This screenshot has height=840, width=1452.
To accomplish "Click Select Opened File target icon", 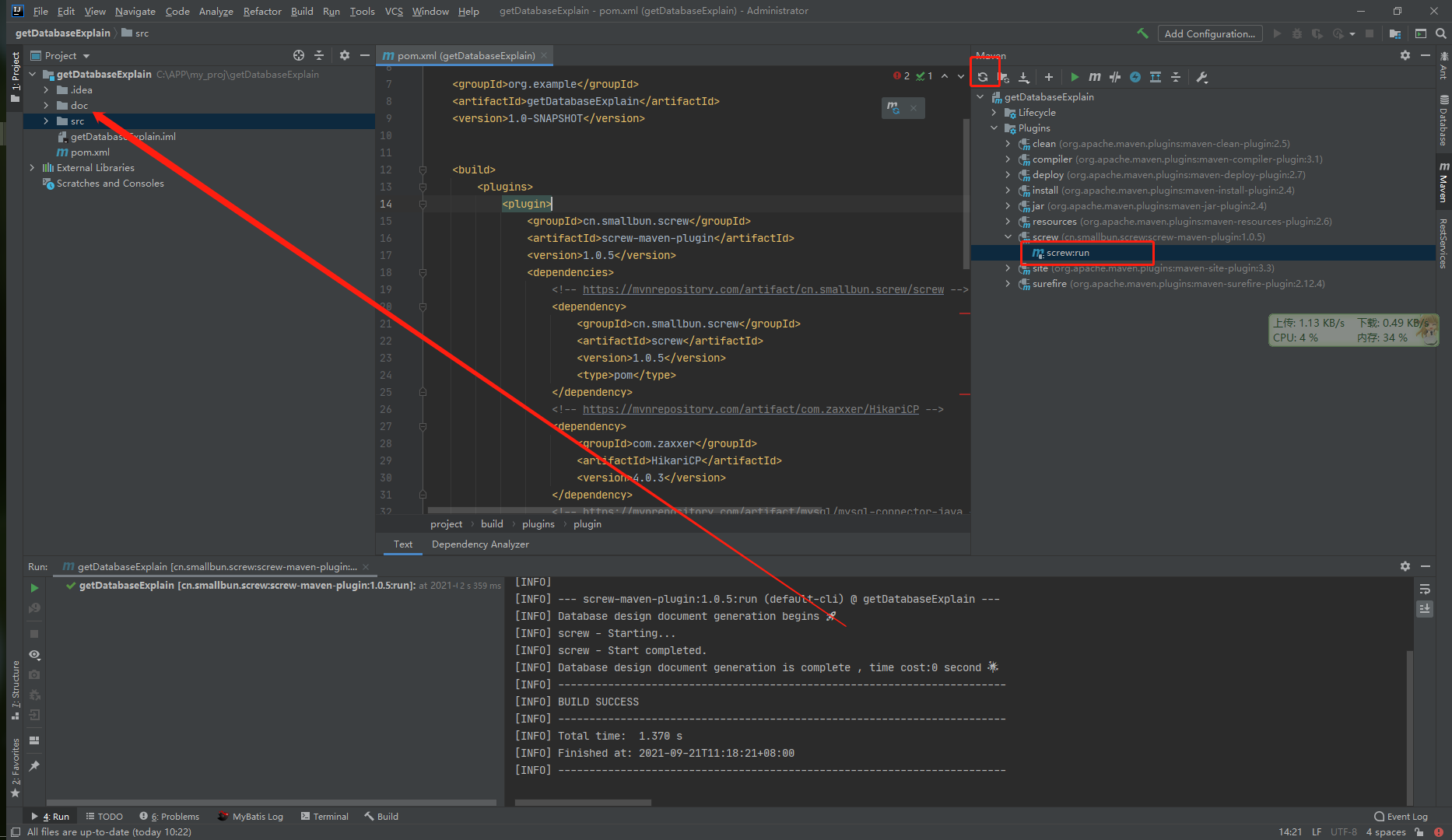I will pos(299,55).
